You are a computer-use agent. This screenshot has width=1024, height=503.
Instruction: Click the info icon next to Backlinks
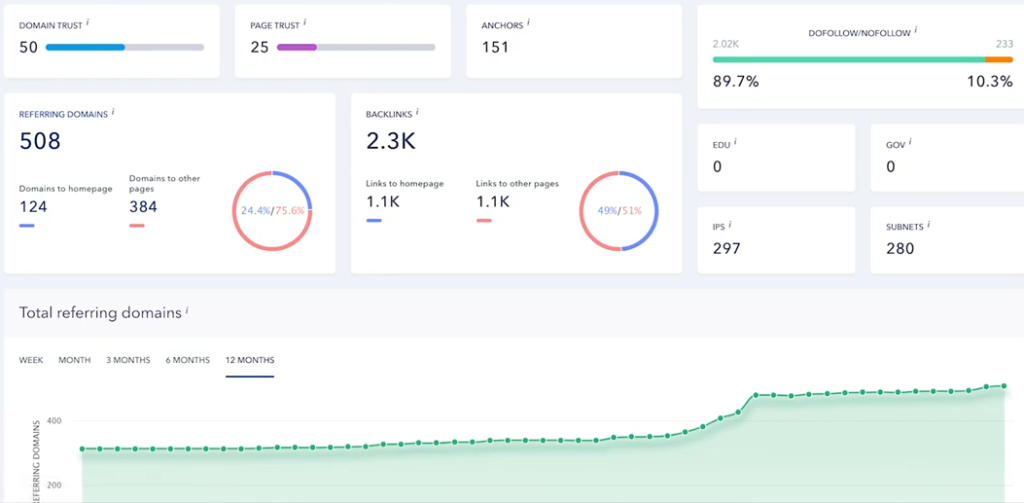[x=417, y=112]
